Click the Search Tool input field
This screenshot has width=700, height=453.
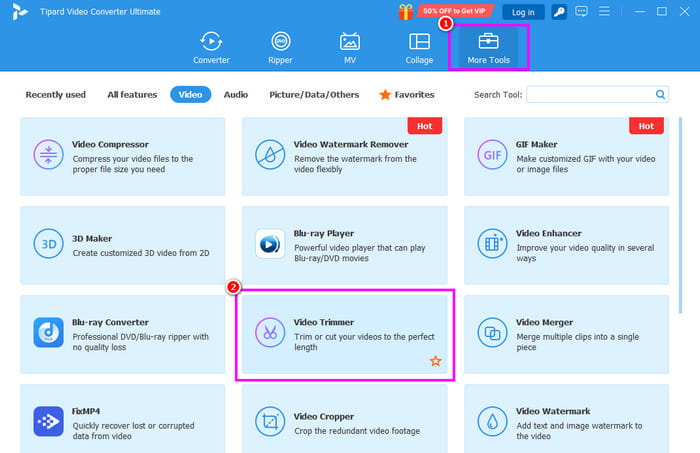[589, 95]
